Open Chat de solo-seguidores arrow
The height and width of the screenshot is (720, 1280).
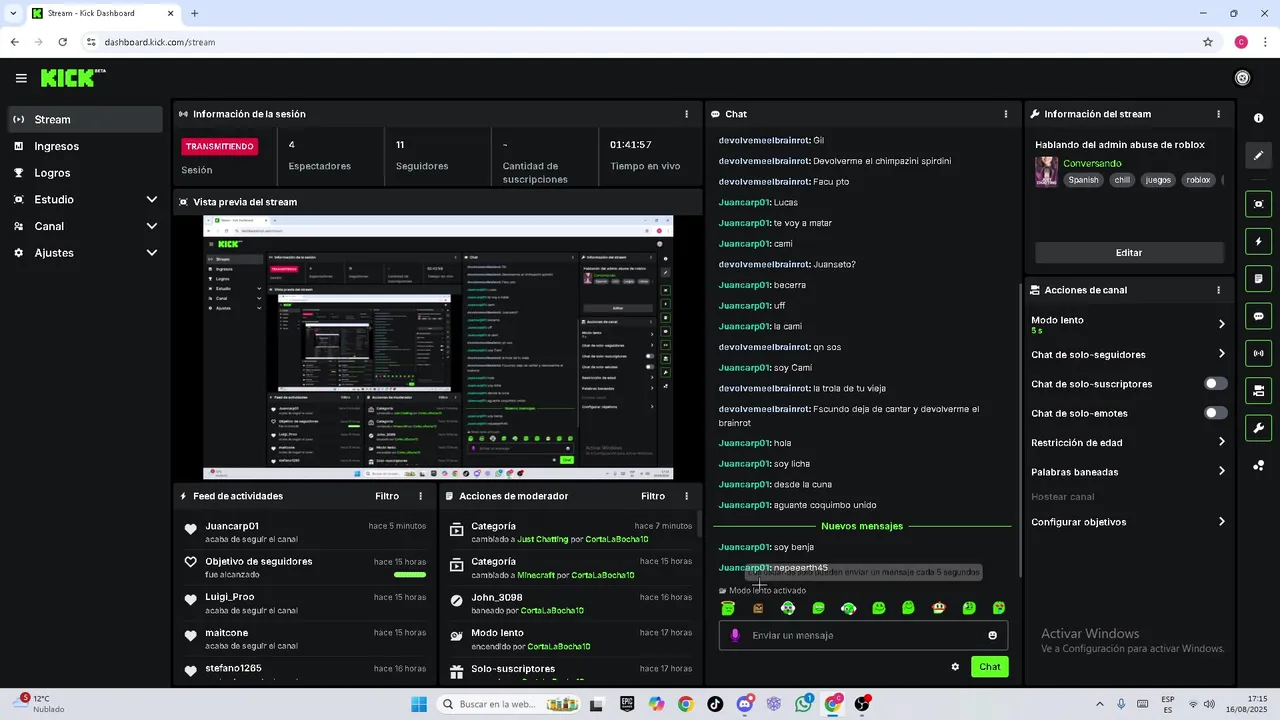1221,354
